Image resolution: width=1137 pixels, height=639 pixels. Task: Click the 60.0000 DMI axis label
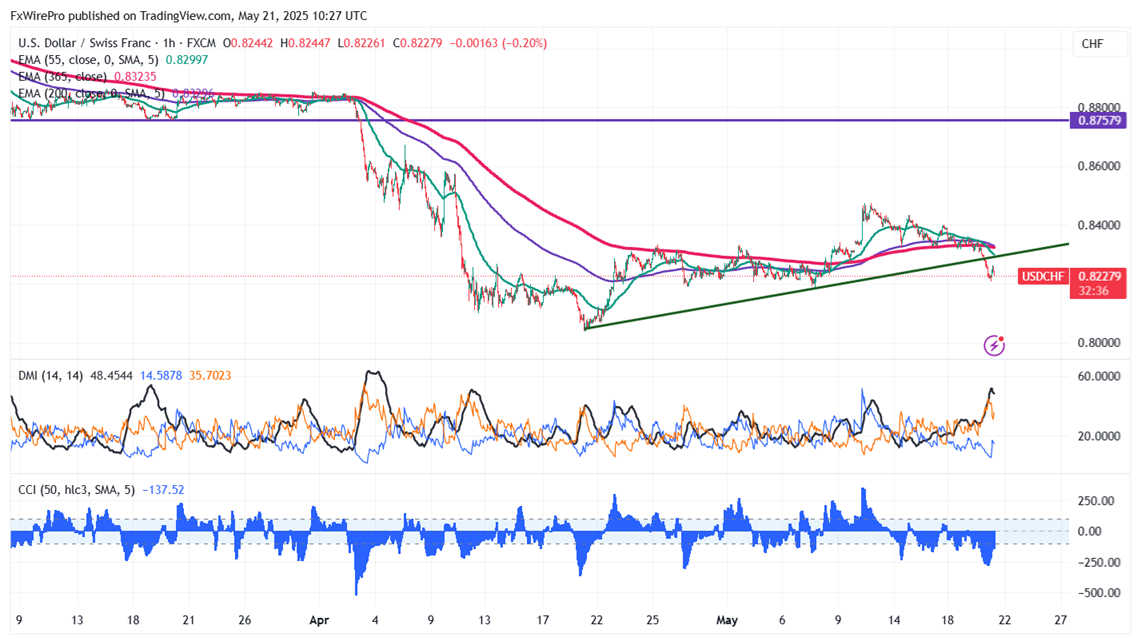click(x=1099, y=376)
